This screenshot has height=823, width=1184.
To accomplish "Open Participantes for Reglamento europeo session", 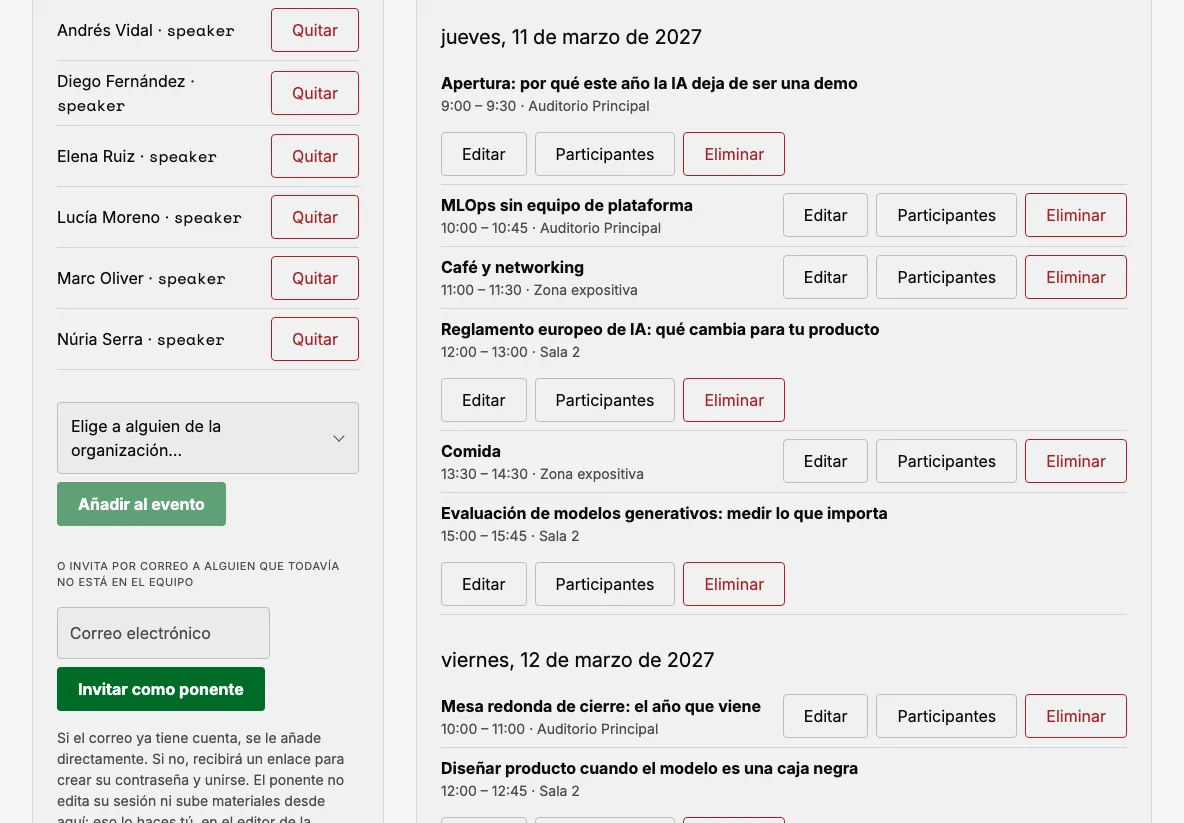I will [x=605, y=400].
